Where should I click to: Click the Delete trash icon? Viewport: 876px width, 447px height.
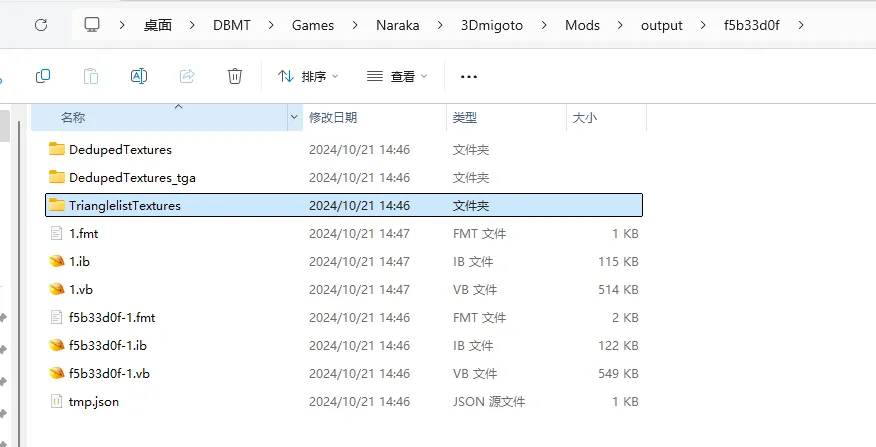235,76
